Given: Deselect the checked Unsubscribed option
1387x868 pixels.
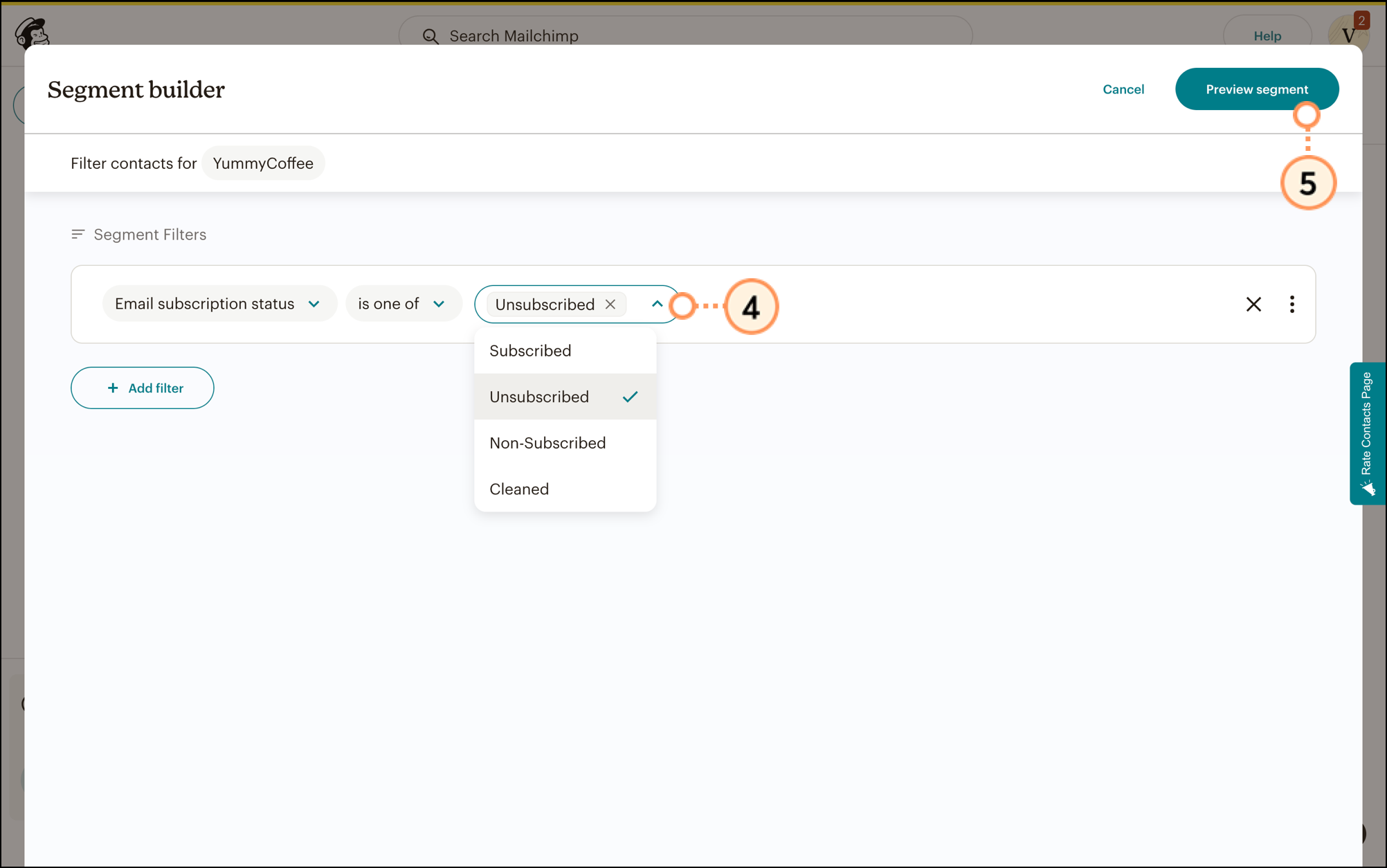Looking at the screenshot, I should click(x=565, y=397).
